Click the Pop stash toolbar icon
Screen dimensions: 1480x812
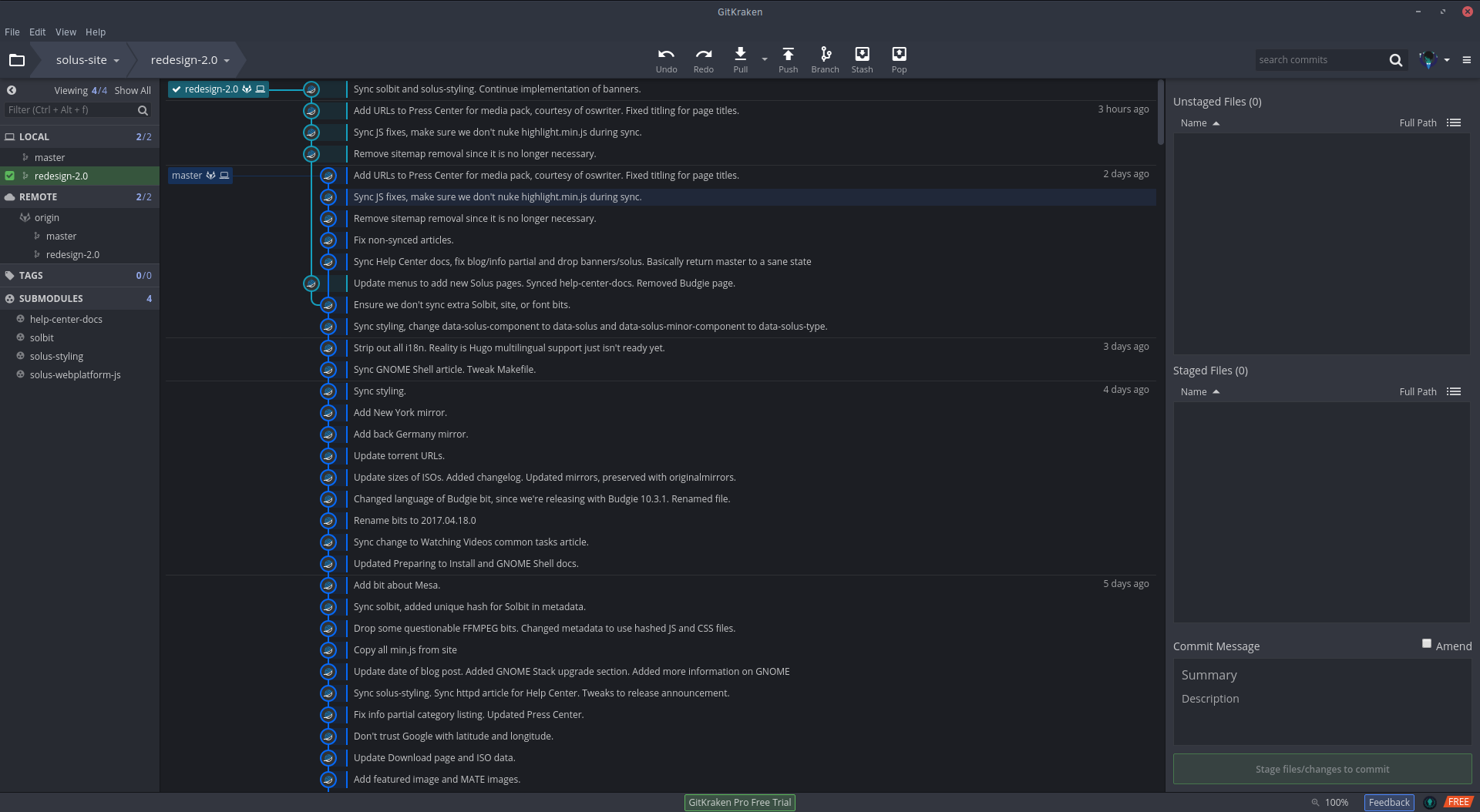click(899, 54)
